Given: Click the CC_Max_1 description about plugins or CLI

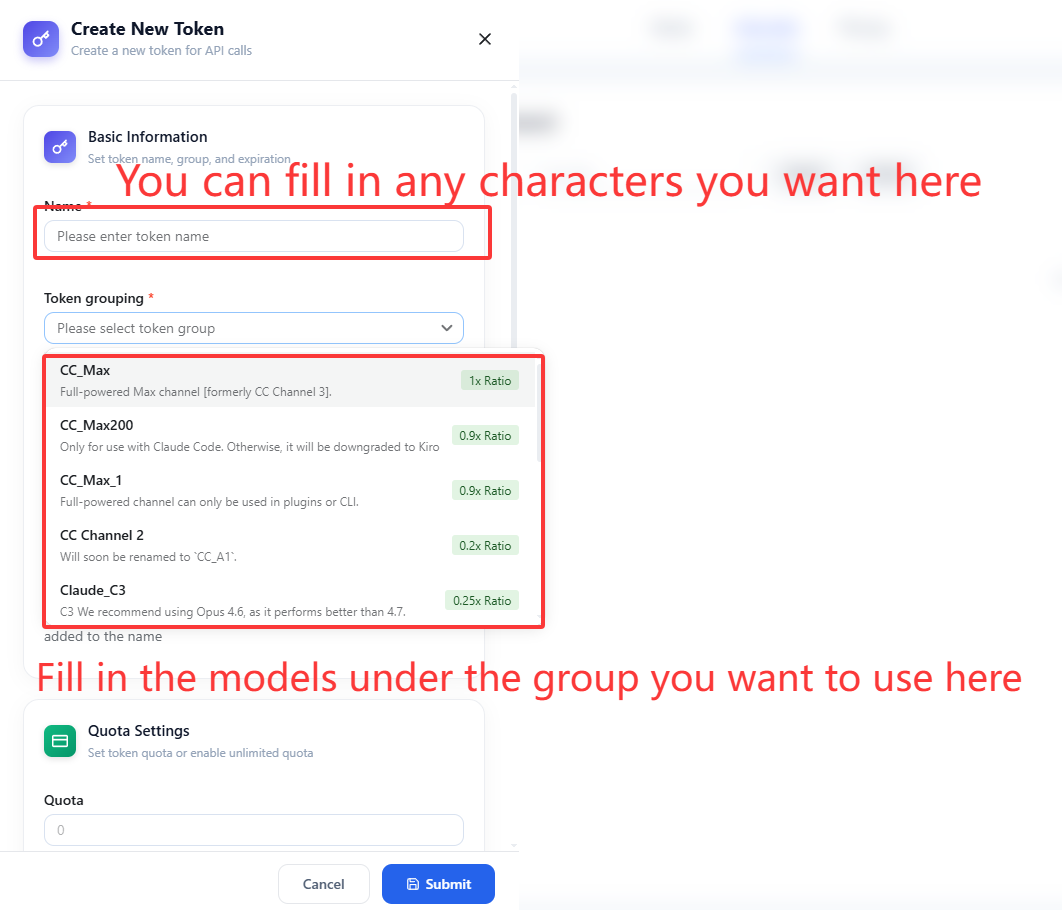Looking at the screenshot, I should (x=209, y=502).
